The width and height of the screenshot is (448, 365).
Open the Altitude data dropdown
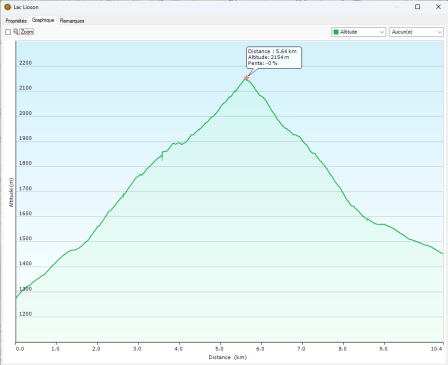click(x=359, y=32)
